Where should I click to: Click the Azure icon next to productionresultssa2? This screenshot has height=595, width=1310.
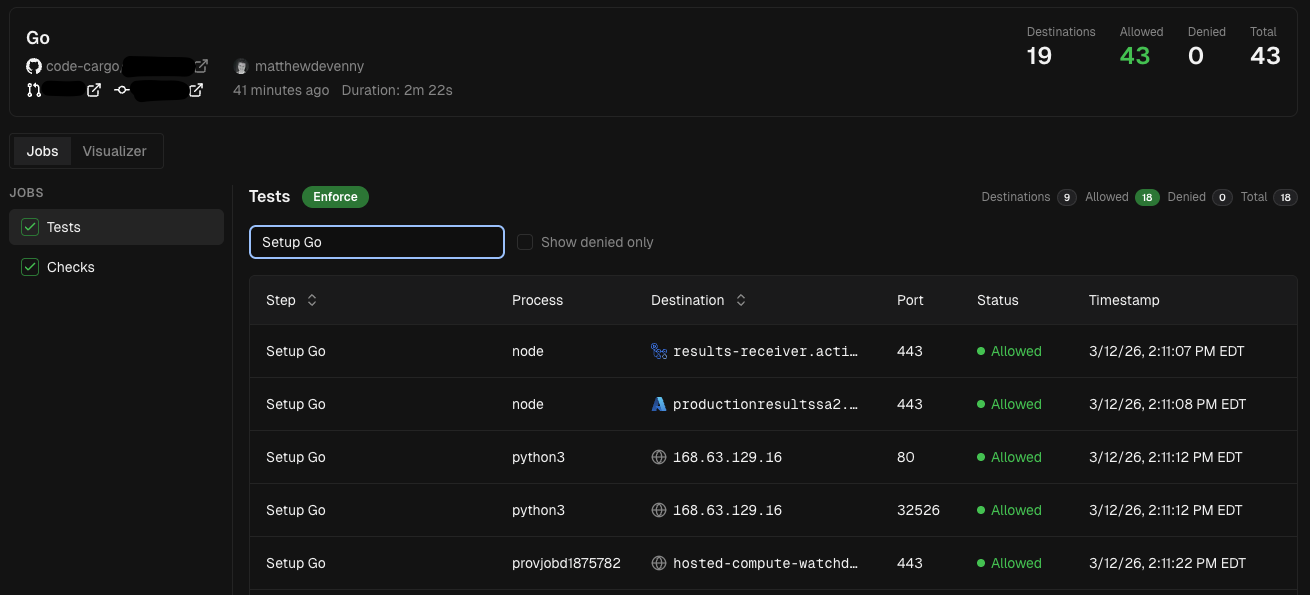click(659, 404)
